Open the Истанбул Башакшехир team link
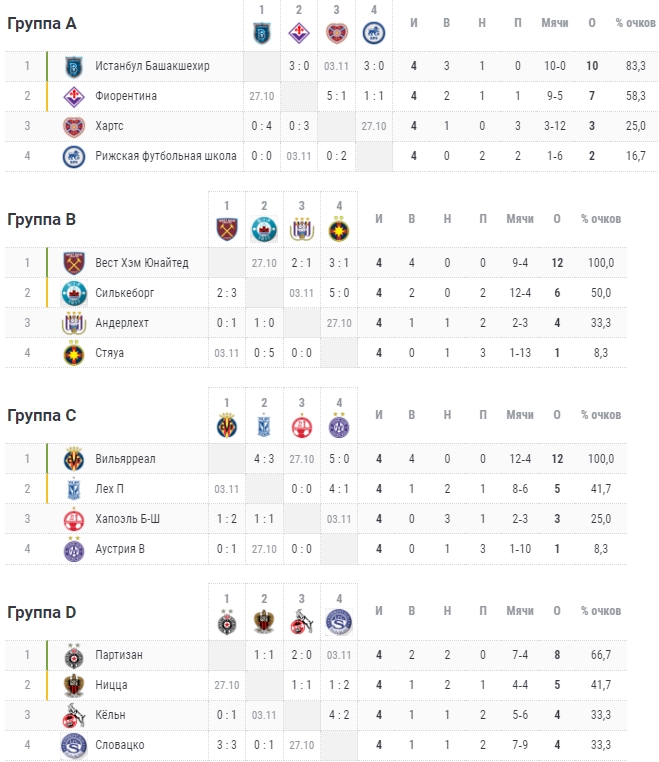 (152, 66)
